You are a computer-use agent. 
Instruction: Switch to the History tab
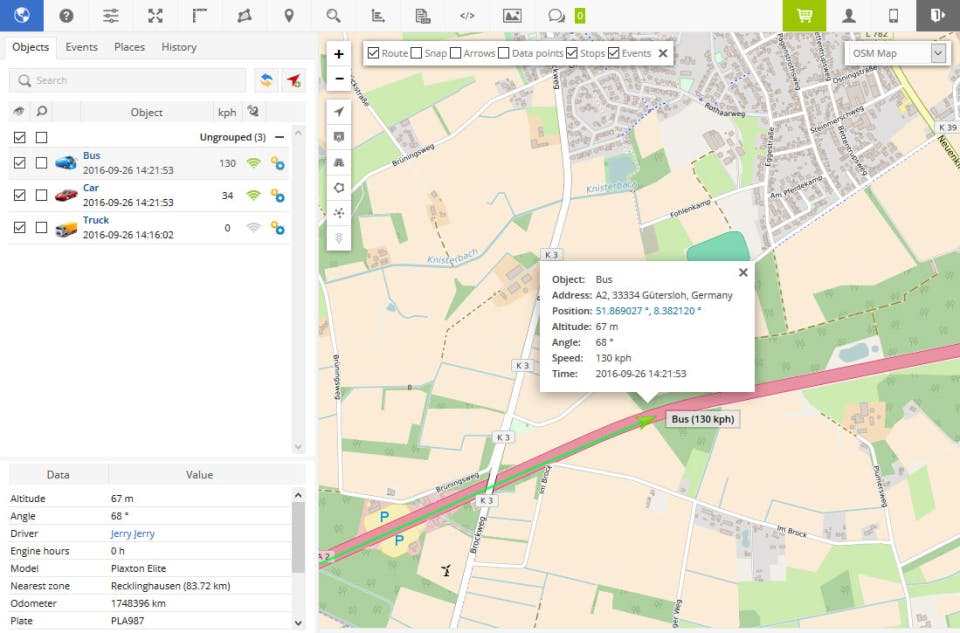click(179, 47)
